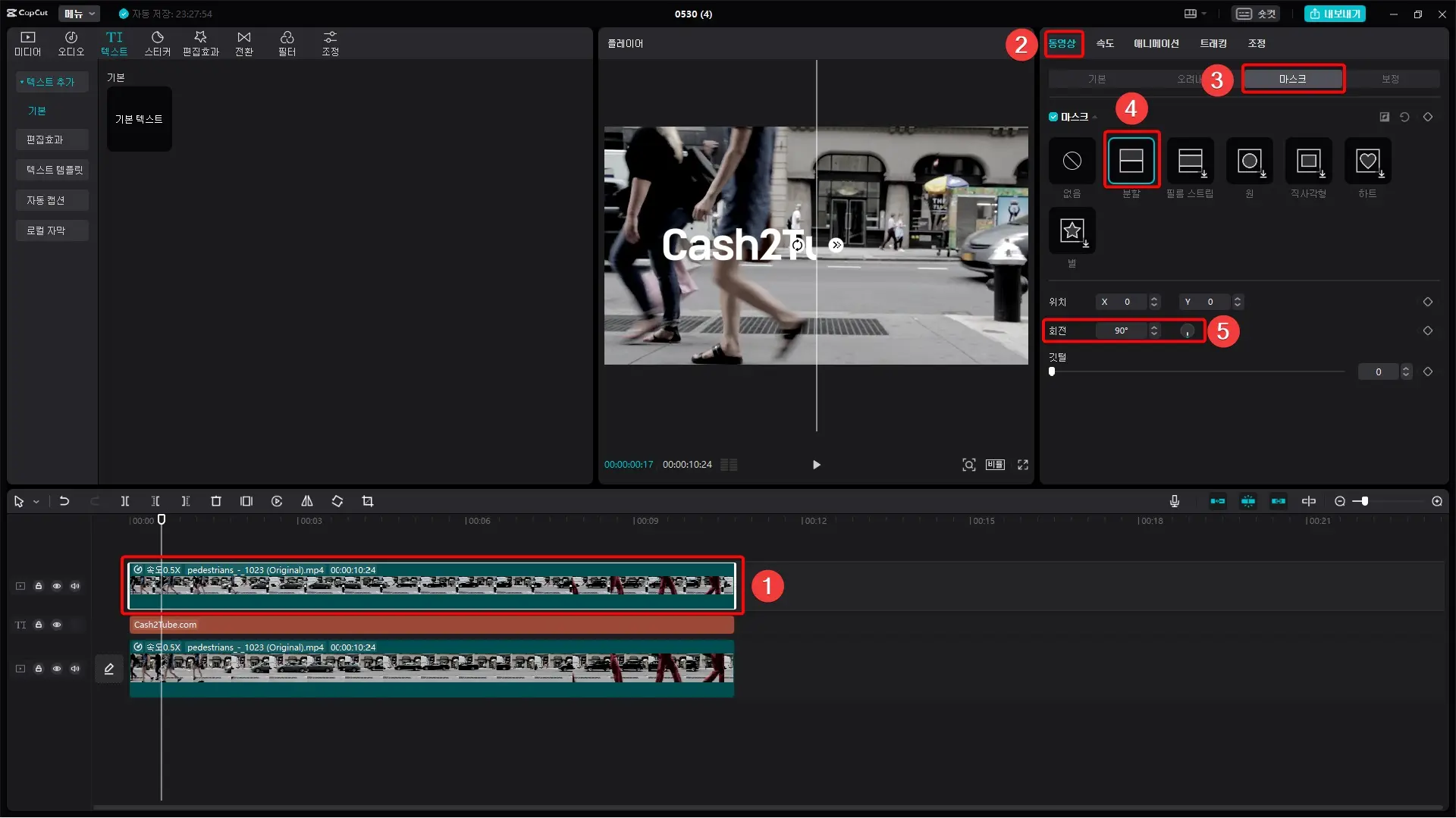Switch to the 속도 speed tab
The width and height of the screenshot is (1456, 818).
1105,43
